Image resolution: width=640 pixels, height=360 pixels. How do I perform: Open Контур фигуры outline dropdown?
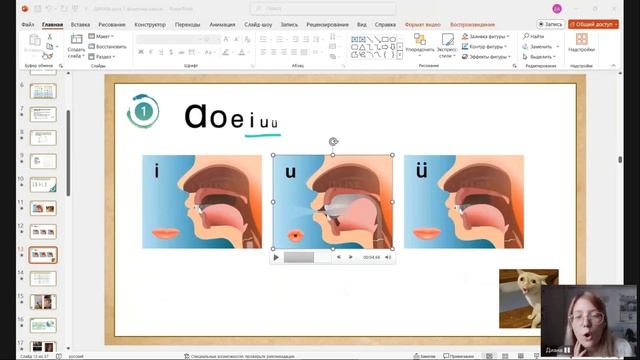(484, 47)
